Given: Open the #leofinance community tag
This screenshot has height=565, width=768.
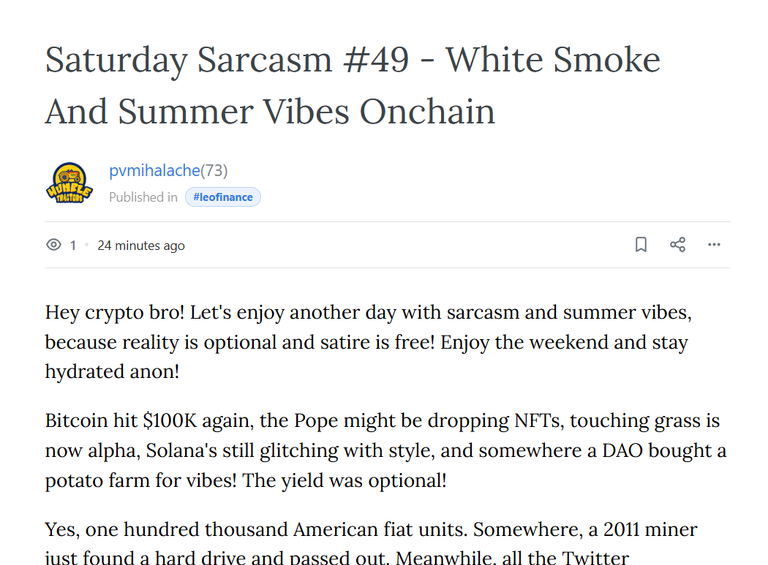Looking at the screenshot, I should (223, 197).
